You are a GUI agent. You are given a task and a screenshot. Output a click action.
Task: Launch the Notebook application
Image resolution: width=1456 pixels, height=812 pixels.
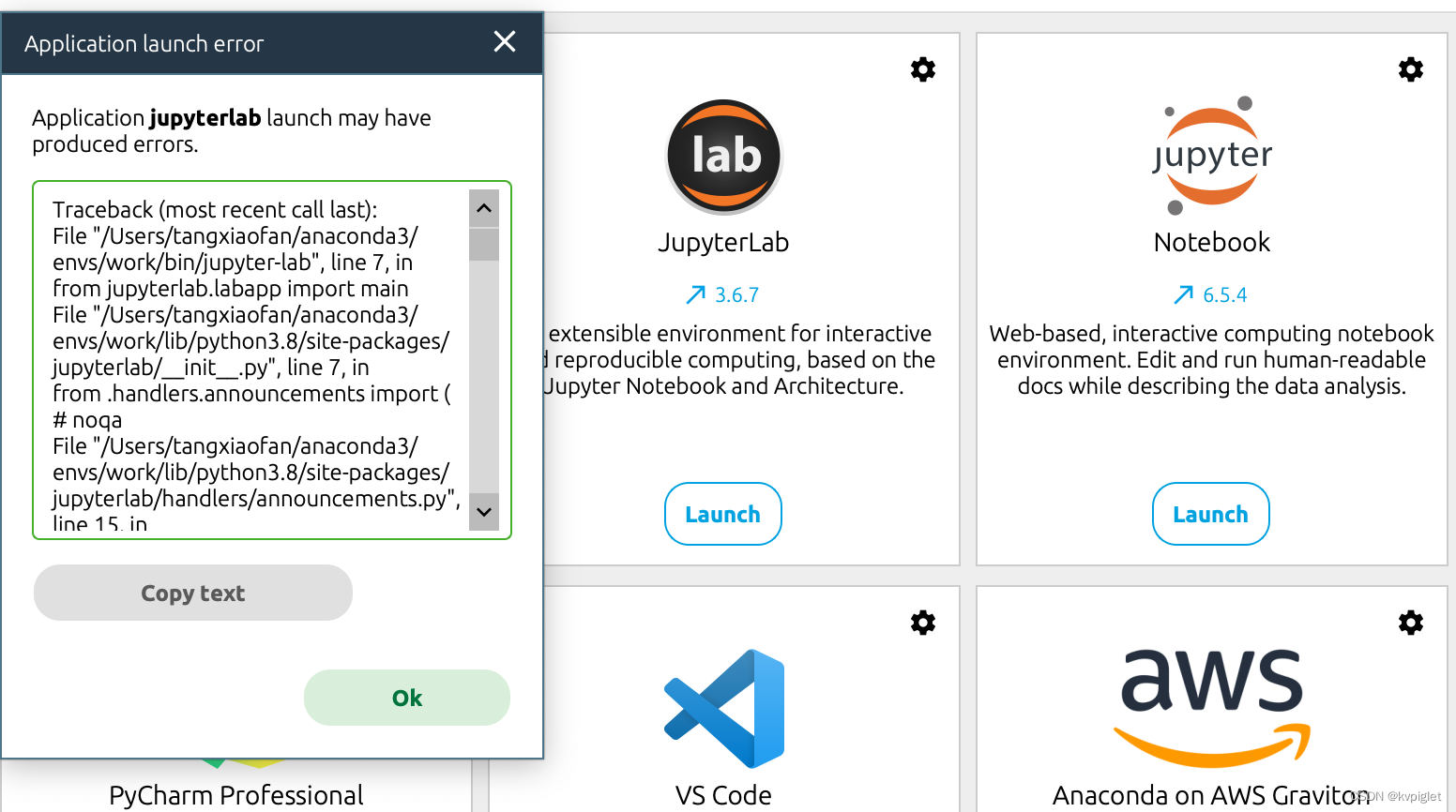(1210, 514)
